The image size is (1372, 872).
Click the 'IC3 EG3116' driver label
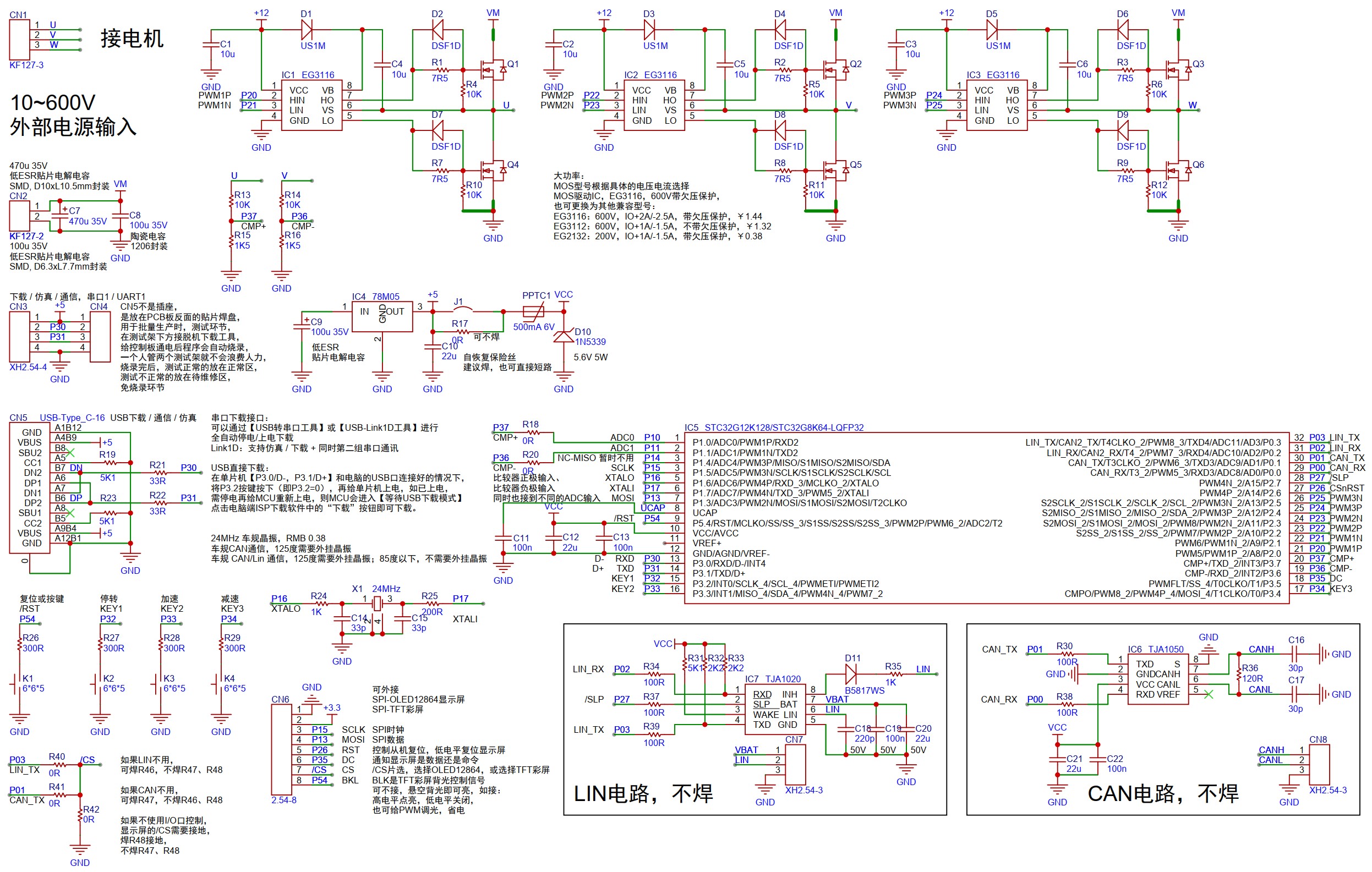tap(992, 75)
